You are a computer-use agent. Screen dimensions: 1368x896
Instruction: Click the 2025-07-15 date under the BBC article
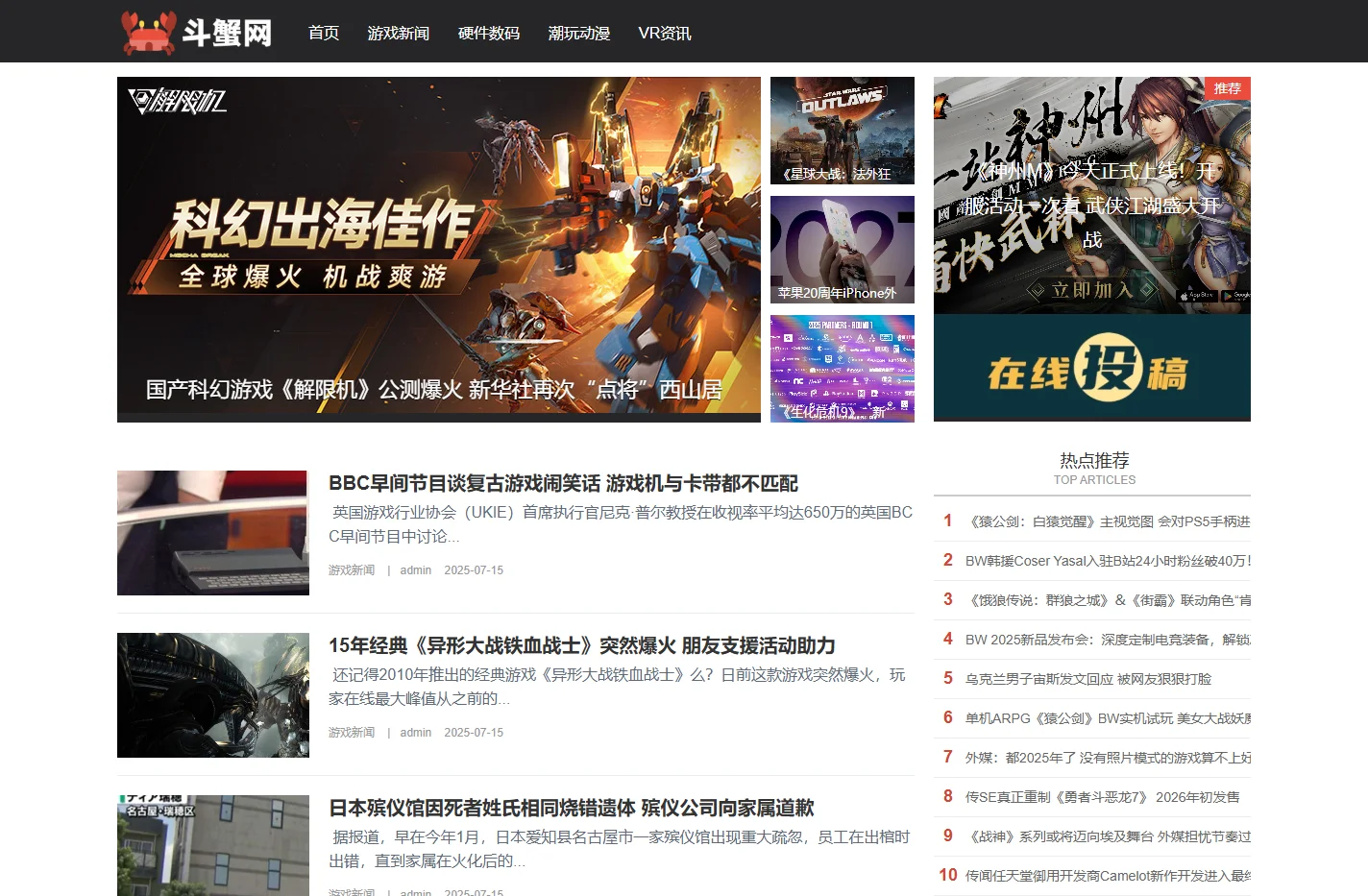(474, 570)
